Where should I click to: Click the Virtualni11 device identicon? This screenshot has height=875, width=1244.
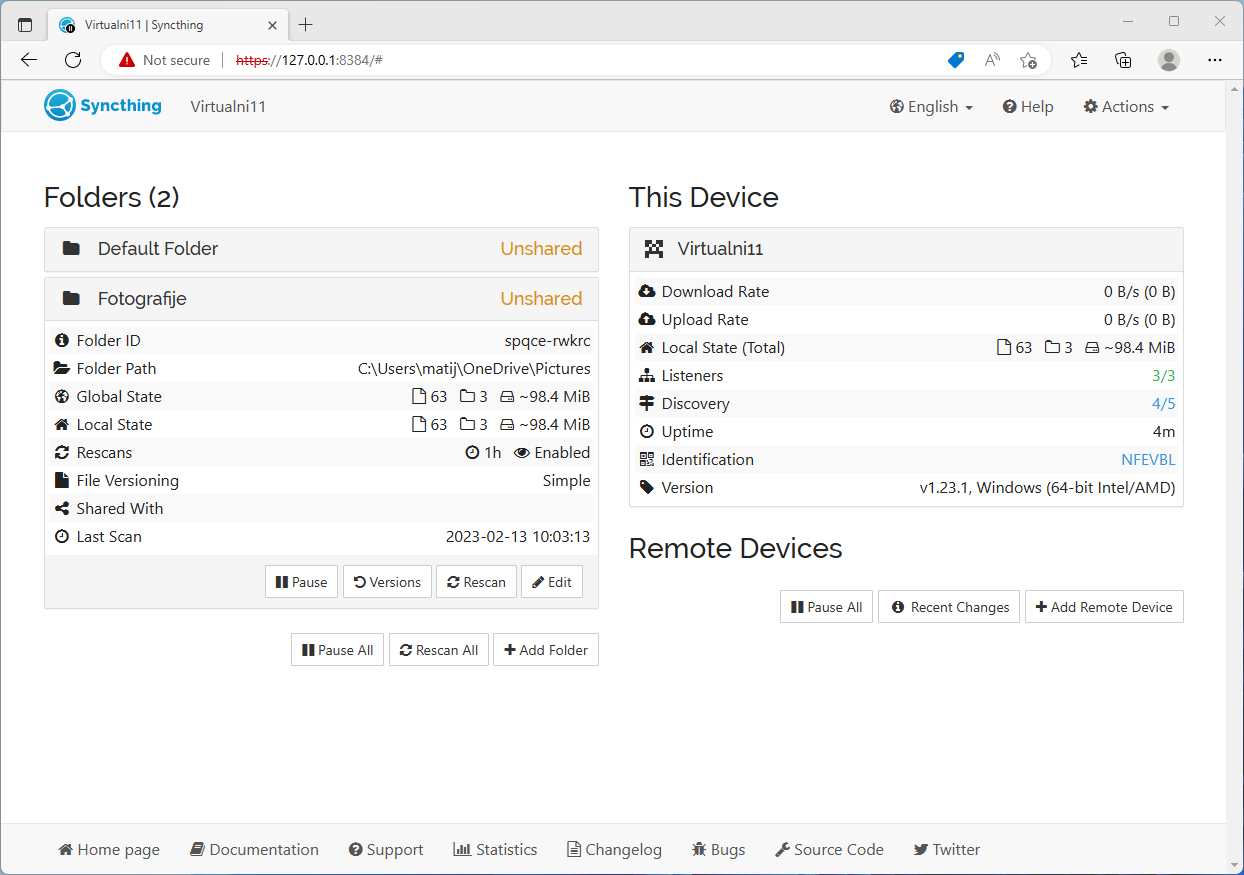coord(654,249)
